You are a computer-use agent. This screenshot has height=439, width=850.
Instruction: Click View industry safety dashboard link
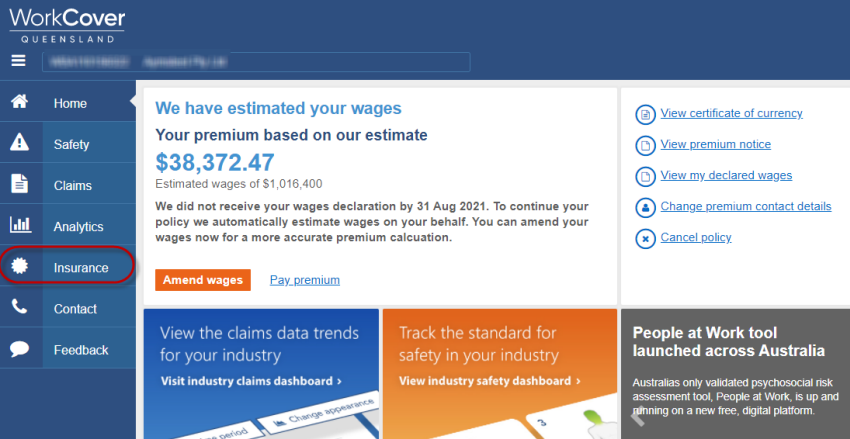[490, 381]
